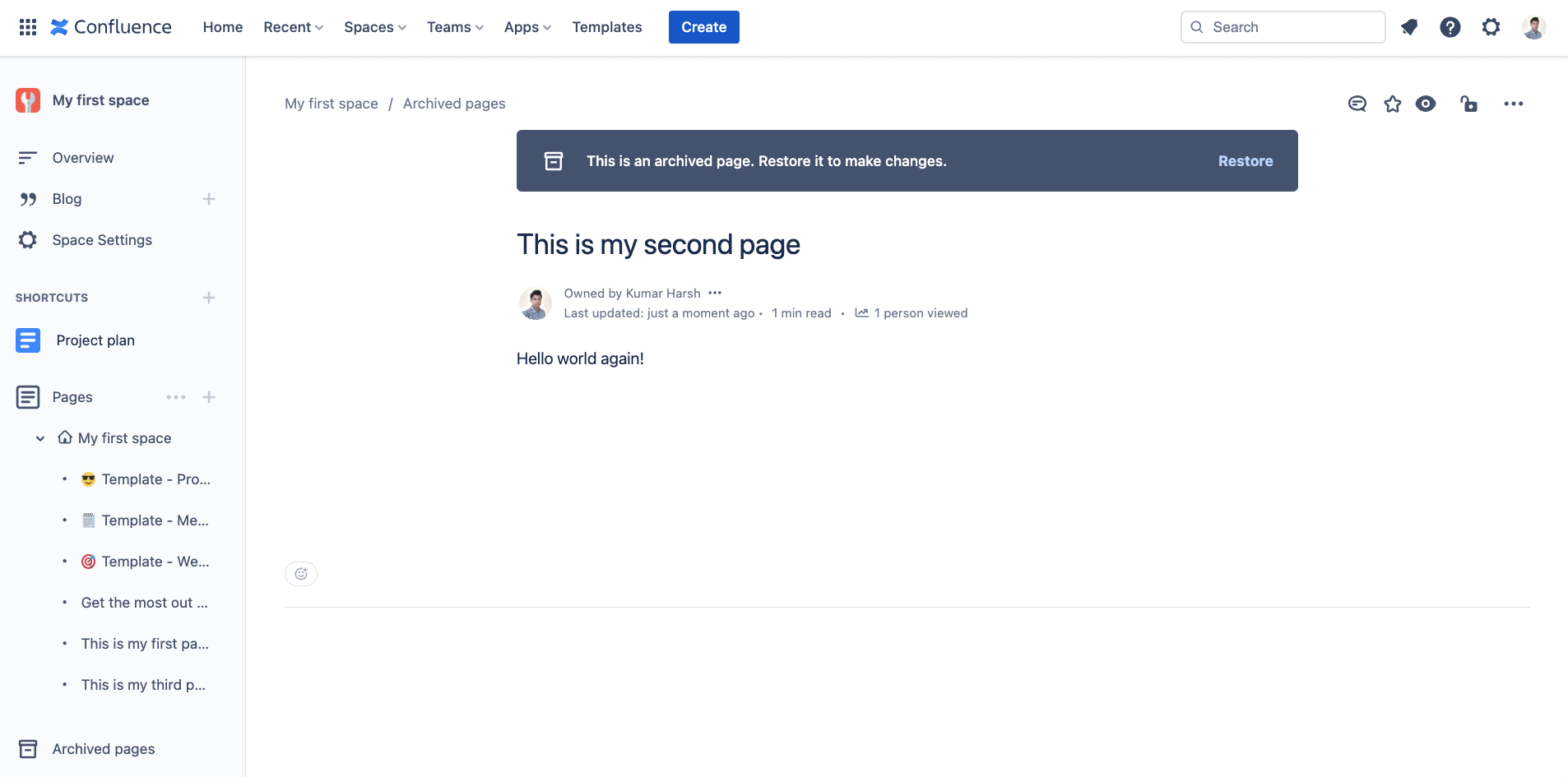Screen dimensions: 1568x777
Task: Open the app switcher grid icon
Action: click(27, 26)
